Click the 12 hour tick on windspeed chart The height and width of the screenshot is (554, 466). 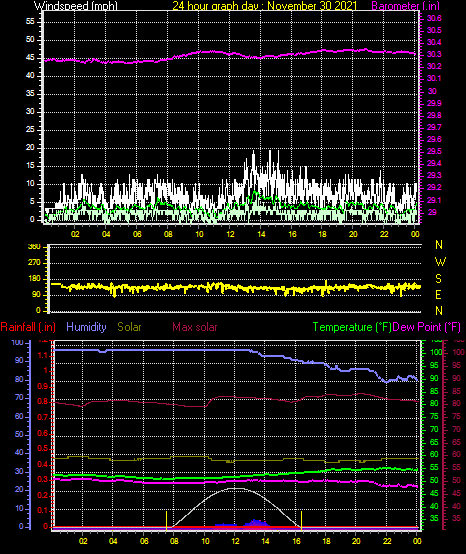click(x=230, y=234)
